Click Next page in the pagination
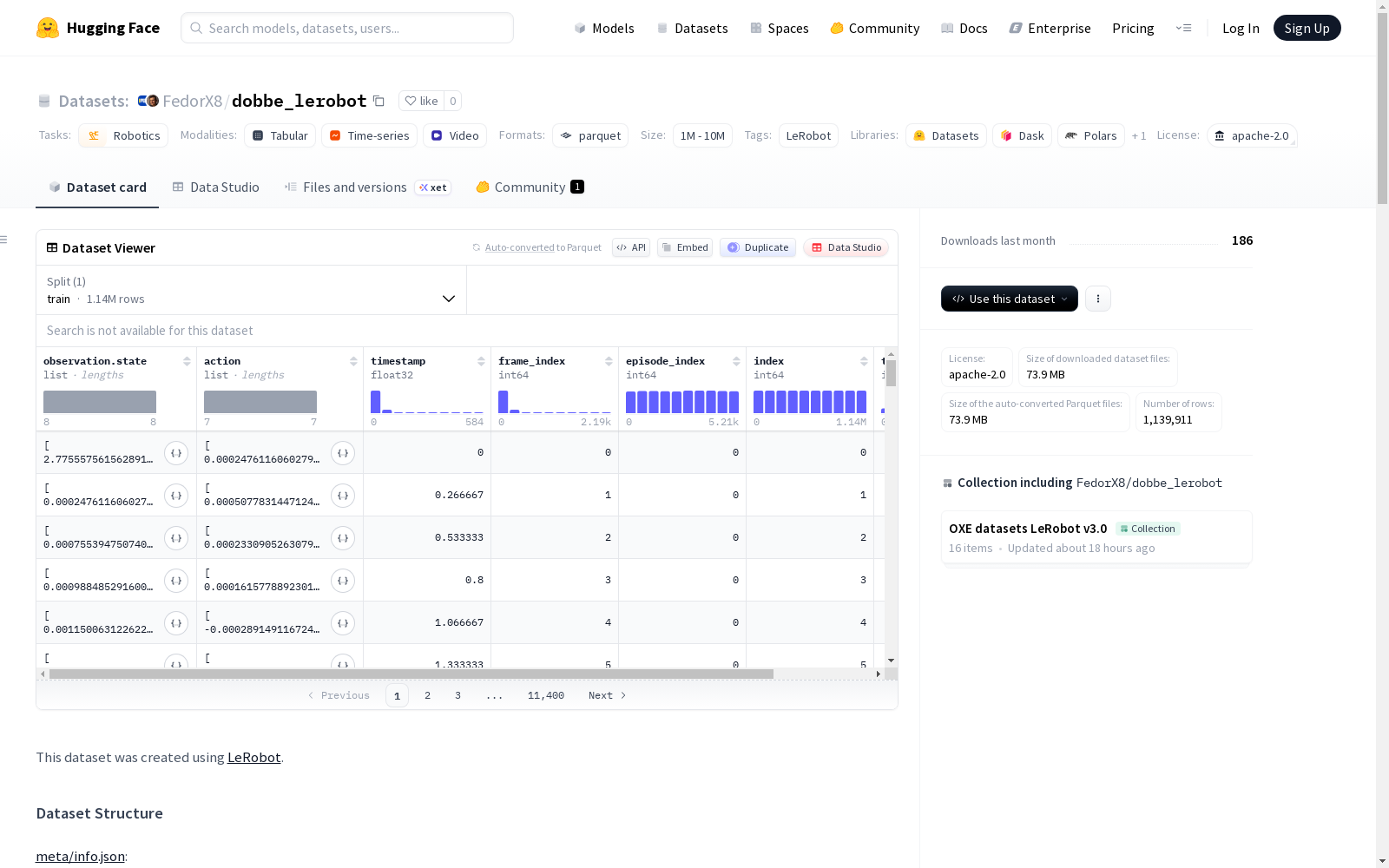 coord(607,695)
